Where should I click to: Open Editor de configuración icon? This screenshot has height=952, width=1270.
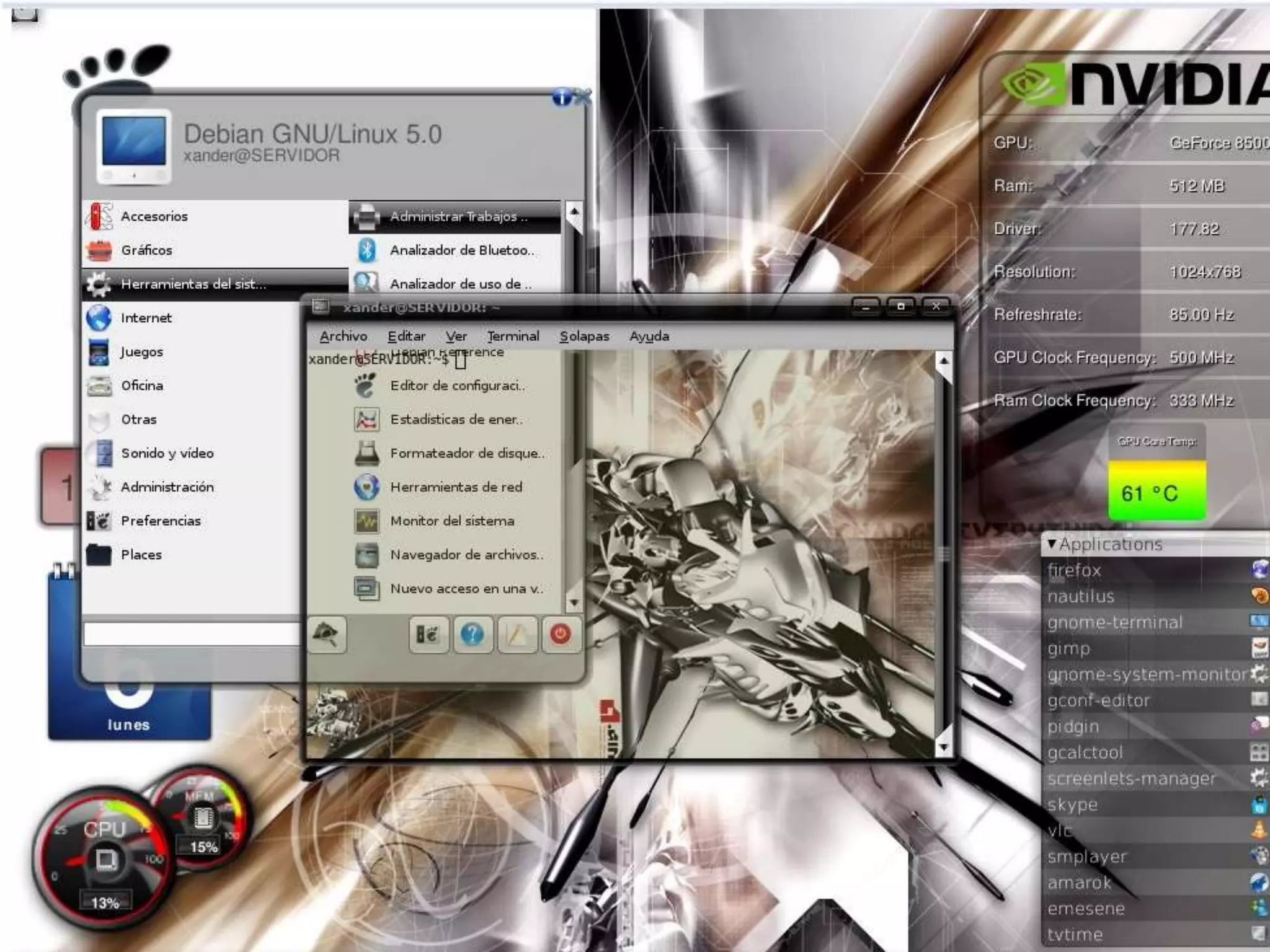point(366,386)
